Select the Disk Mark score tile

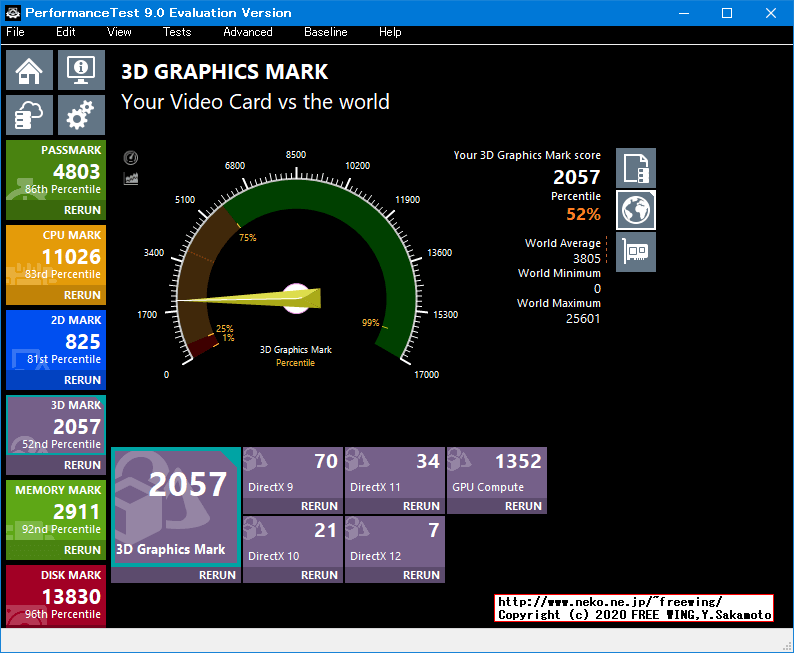coord(55,596)
